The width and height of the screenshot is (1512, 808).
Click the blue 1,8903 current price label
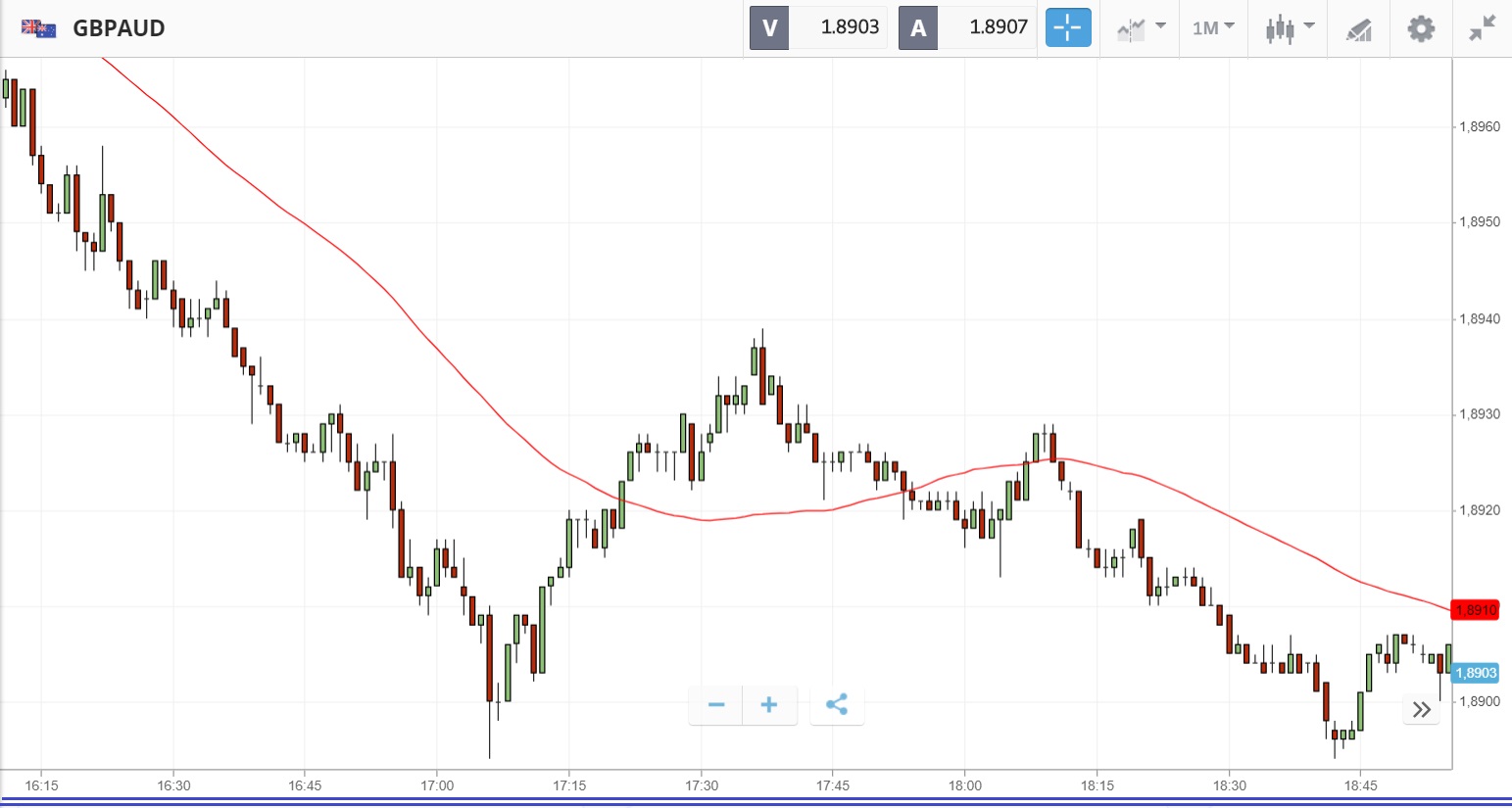click(x=1475, y=673)
